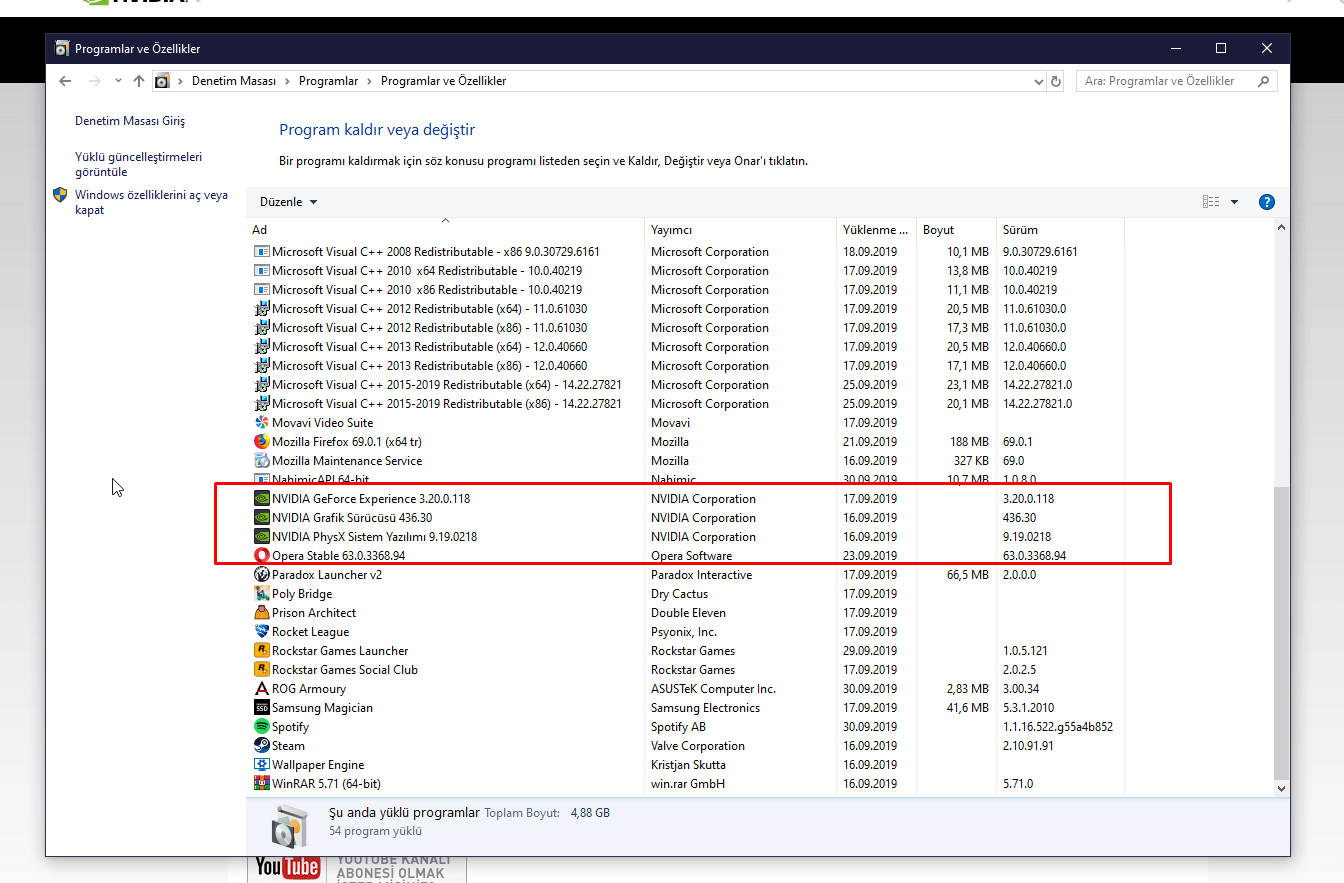This screenshot has height=883, width=1344.
Task: Go back to the previous page
Action: 65,81
